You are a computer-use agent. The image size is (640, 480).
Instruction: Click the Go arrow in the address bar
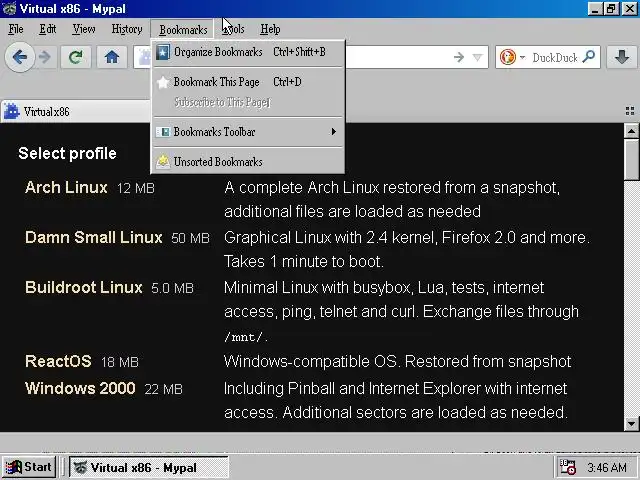(x=459, y=57)
